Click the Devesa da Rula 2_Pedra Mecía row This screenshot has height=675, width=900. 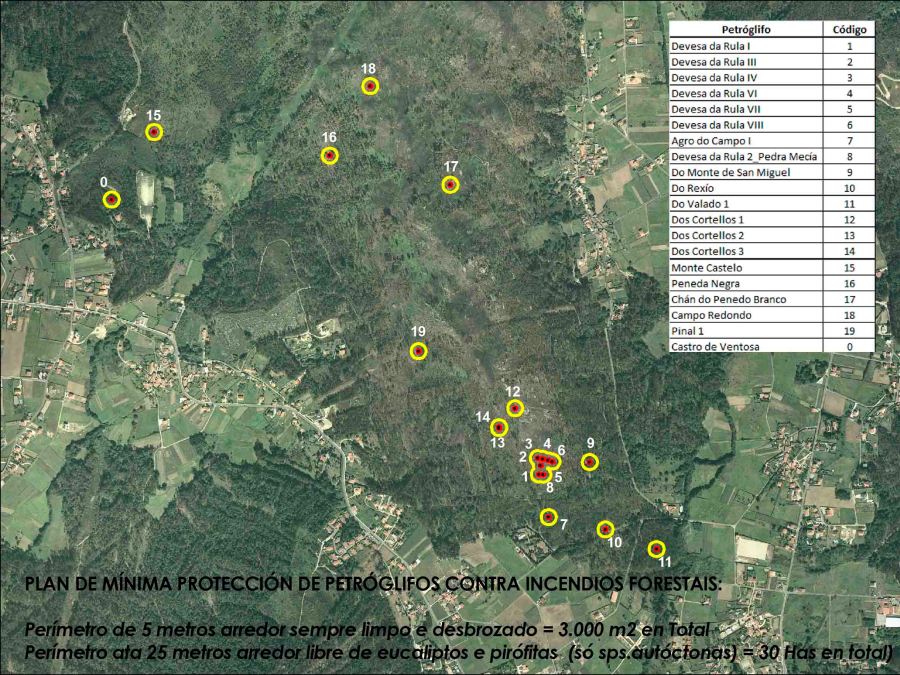(x=746, y=157)
